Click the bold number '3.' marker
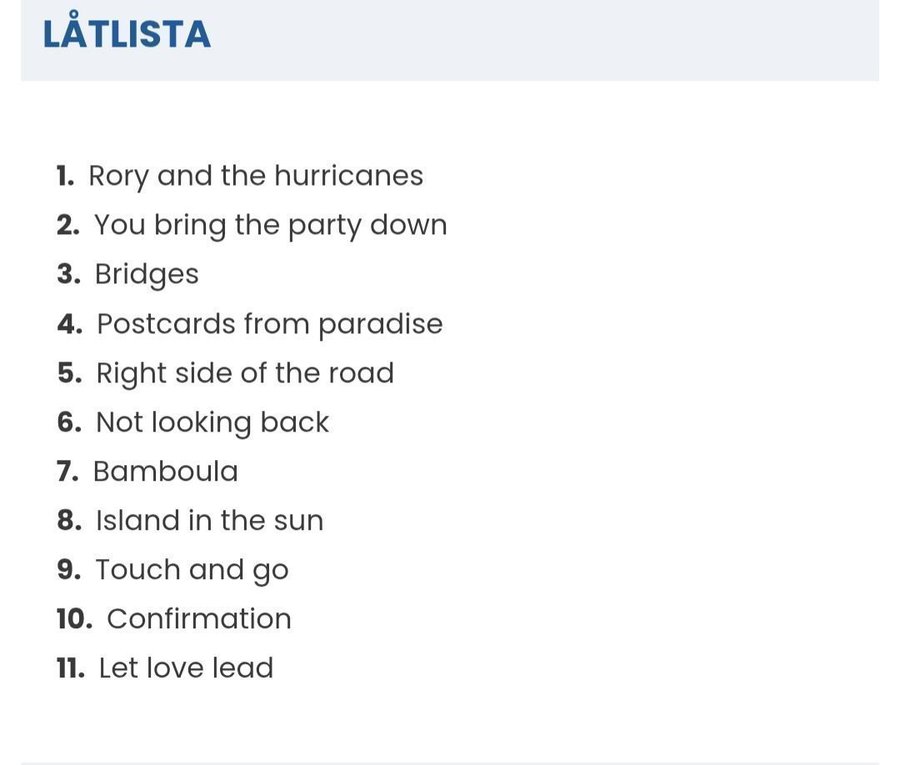The height and width of the screenshot is (765, 900). click(x=69, y=274)
